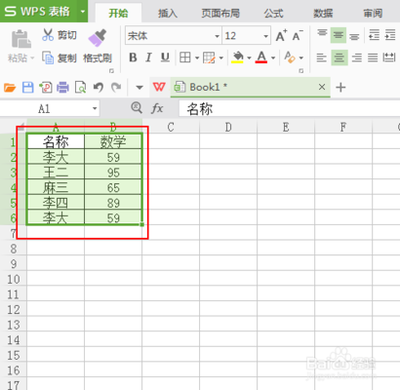
Task: Open the font color dropdown arrow
Action: click(273, 58)
